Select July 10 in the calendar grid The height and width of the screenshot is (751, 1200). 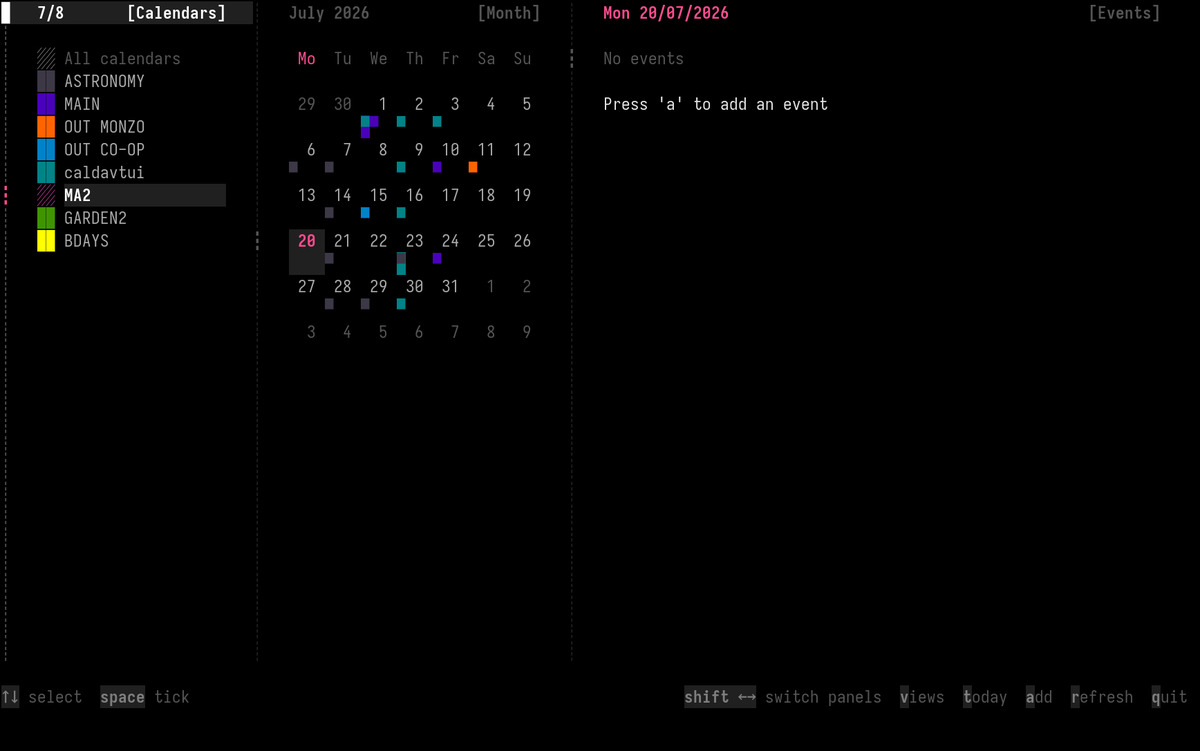click(x=450, y=150)
